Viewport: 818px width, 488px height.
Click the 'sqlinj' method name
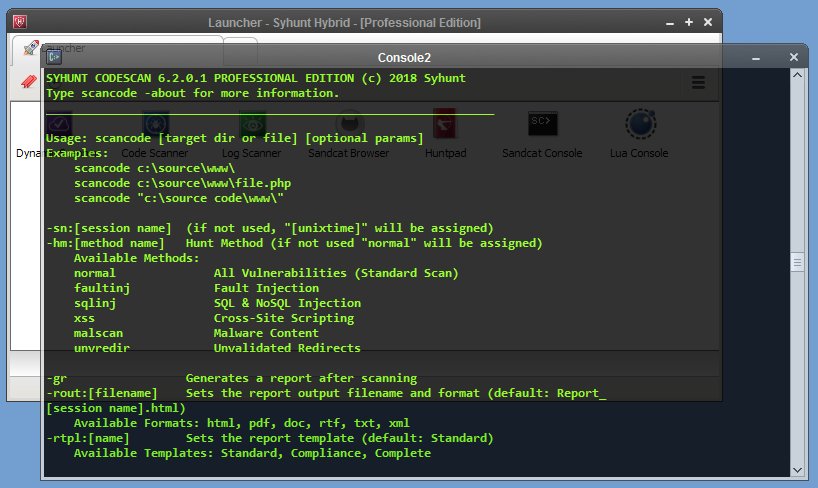(95, 303)
